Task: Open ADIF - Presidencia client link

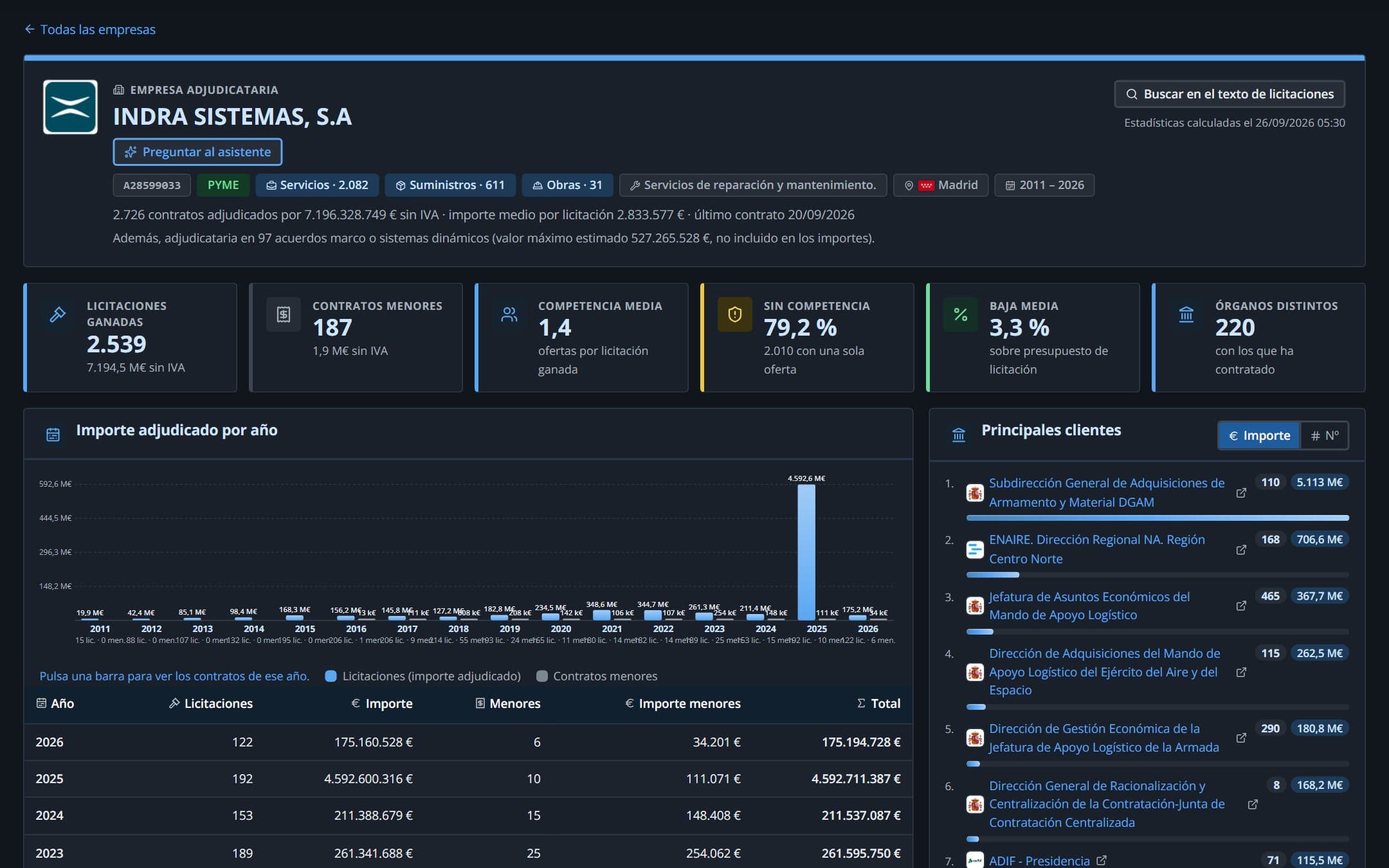Action: pyautogui.click(x=1039, y=860)
